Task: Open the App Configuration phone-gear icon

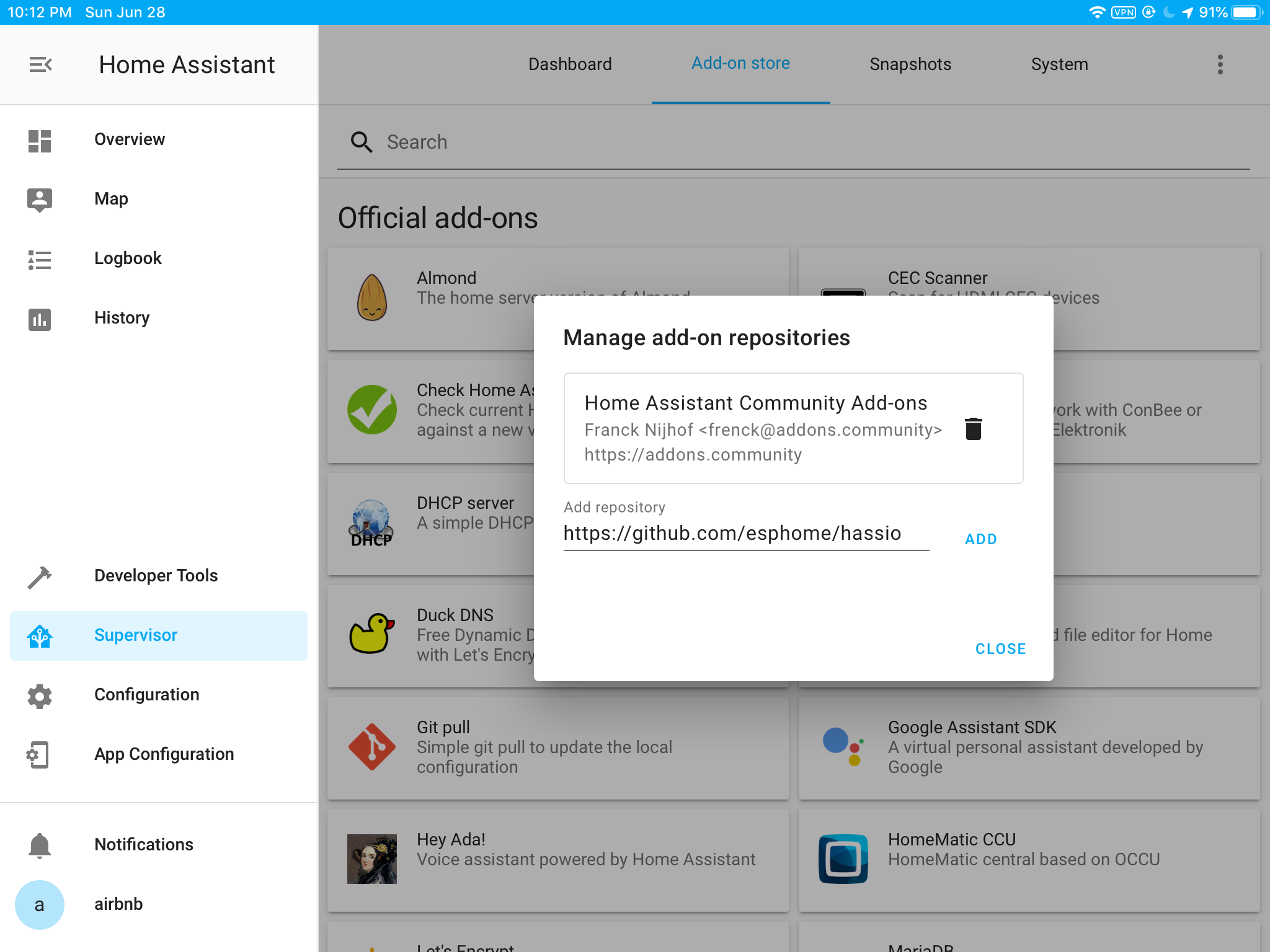Action: tap(38, 755)
